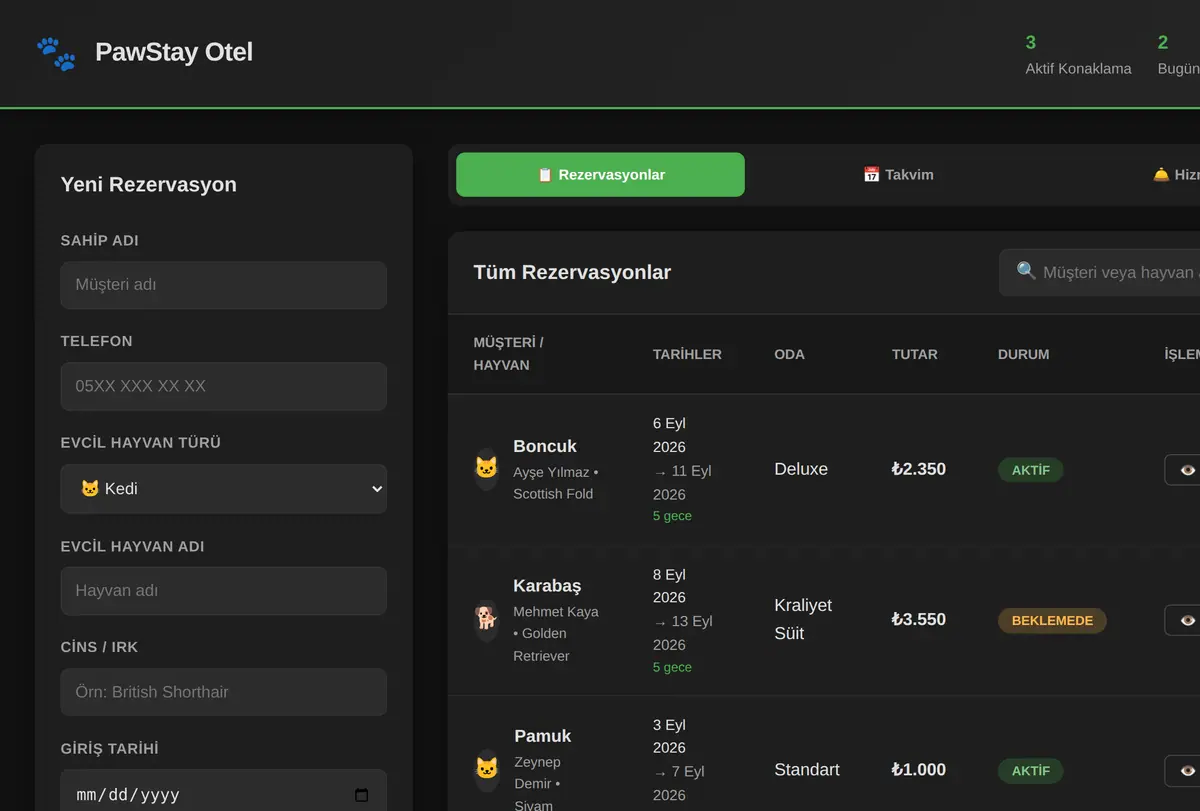Image resolution: width=1200 pixels, height=811 pixels.
Task: Click the amount "₺1.000"
Action: click(x=918, y=770)
